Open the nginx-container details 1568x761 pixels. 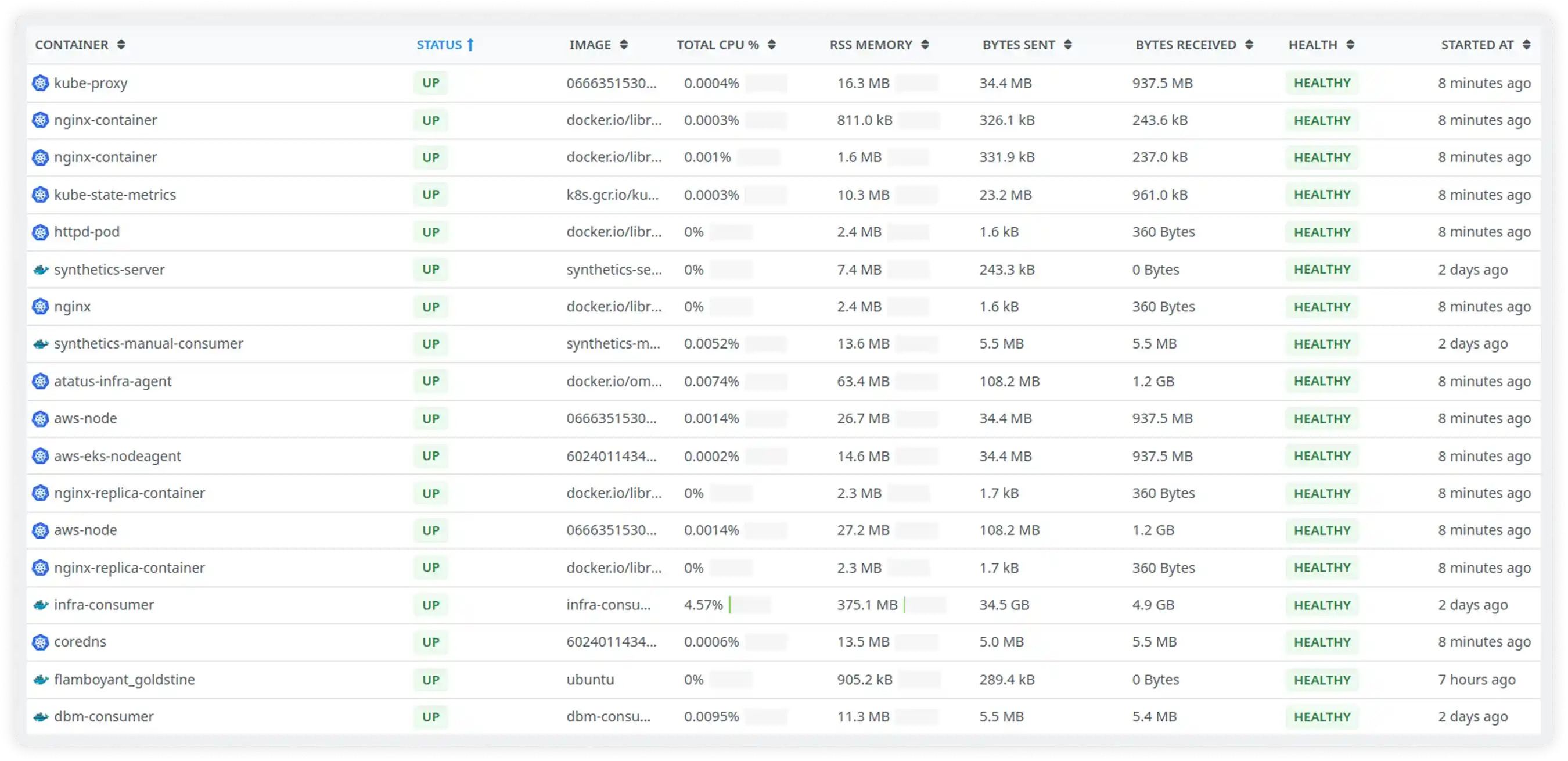coord(105,120)
